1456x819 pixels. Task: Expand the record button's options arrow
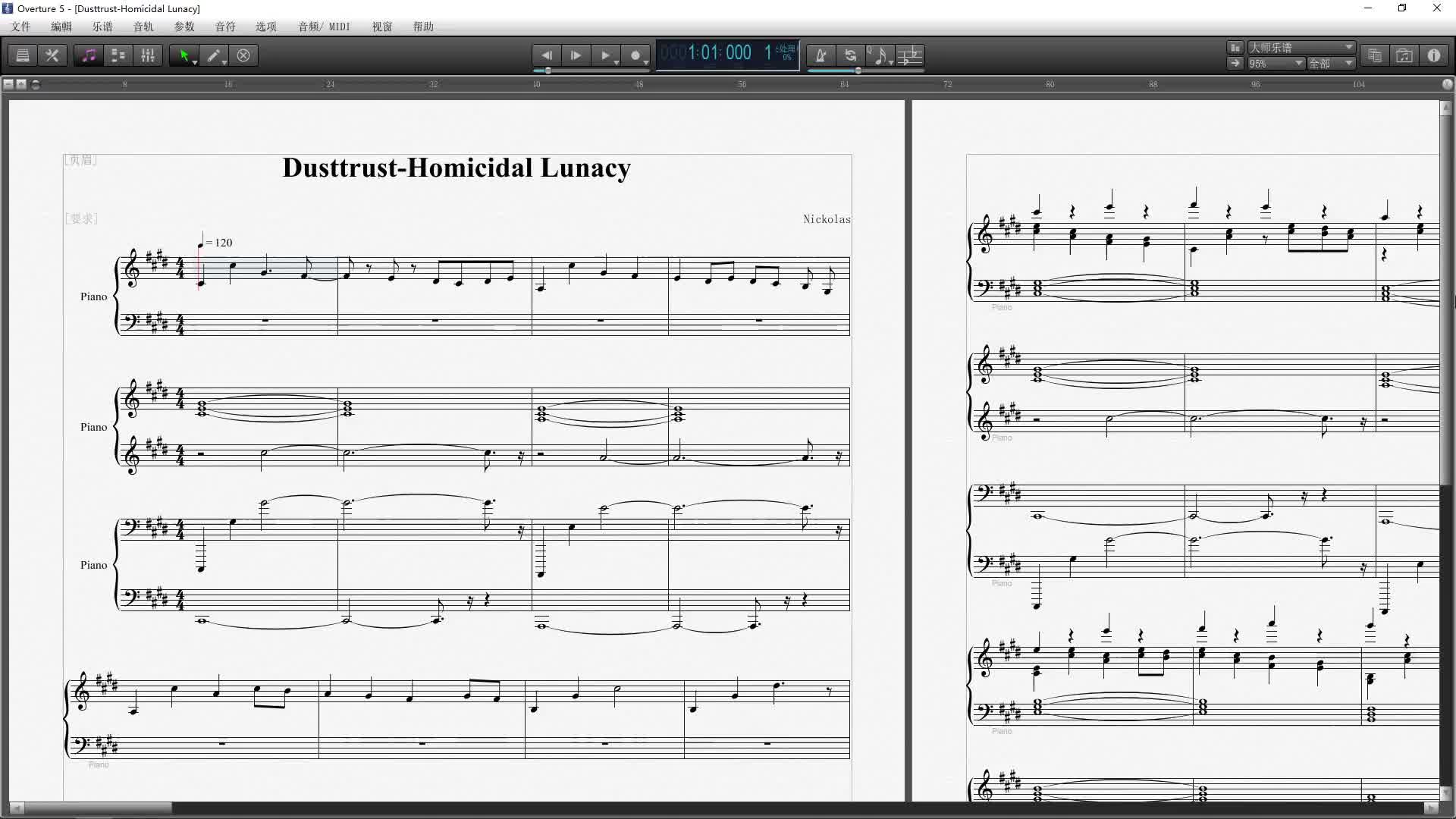click(x=646, y=61)
